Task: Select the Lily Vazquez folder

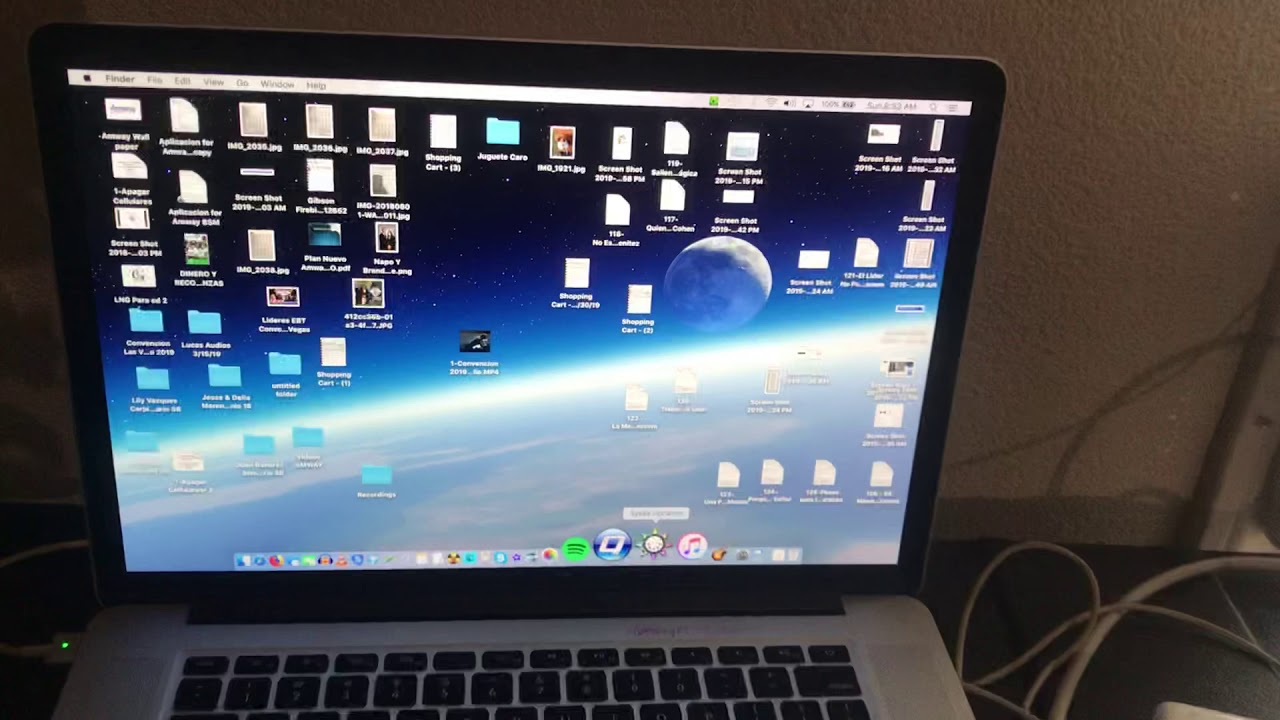Action: tap(154, 389)
